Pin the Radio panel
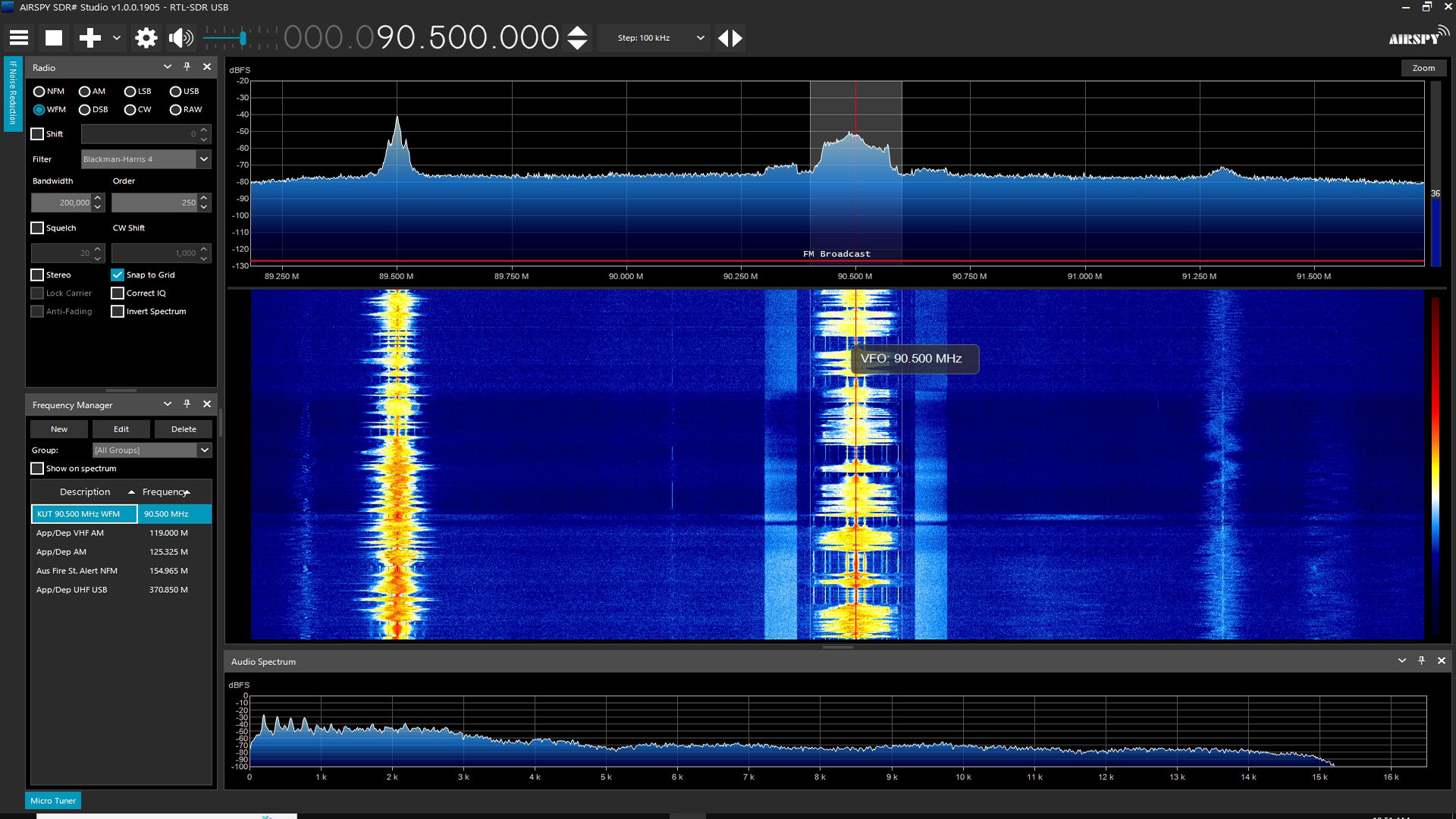 click(x=187, y=67)
